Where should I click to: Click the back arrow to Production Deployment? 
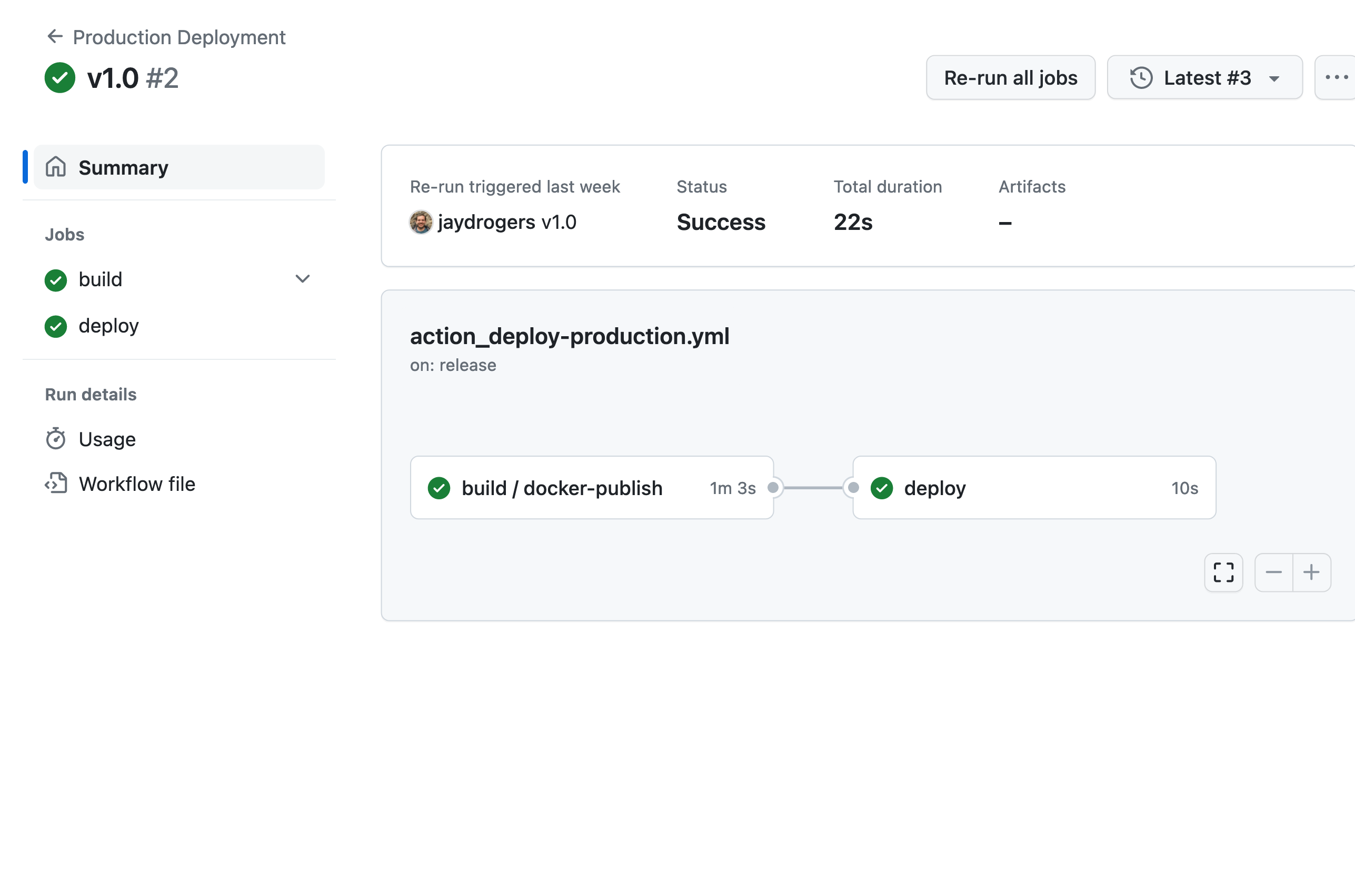tap(54, 37)
